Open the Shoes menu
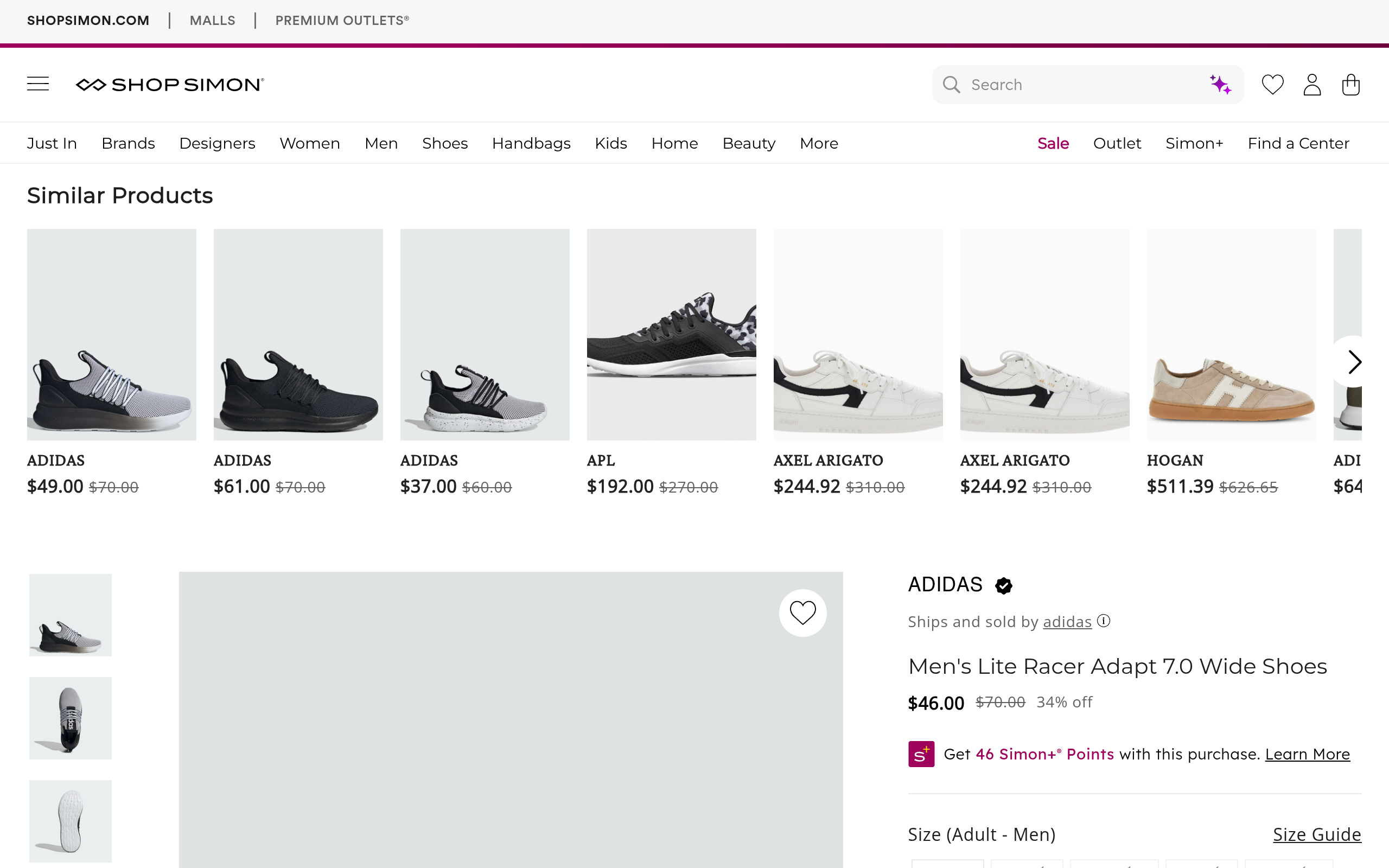Screen dimensions: 1389x868 tap(445, 143)
